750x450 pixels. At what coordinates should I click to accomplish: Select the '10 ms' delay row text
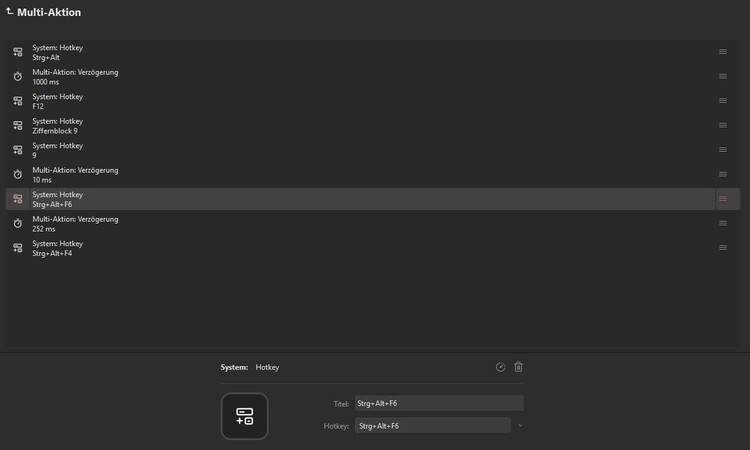coord(42,180)
